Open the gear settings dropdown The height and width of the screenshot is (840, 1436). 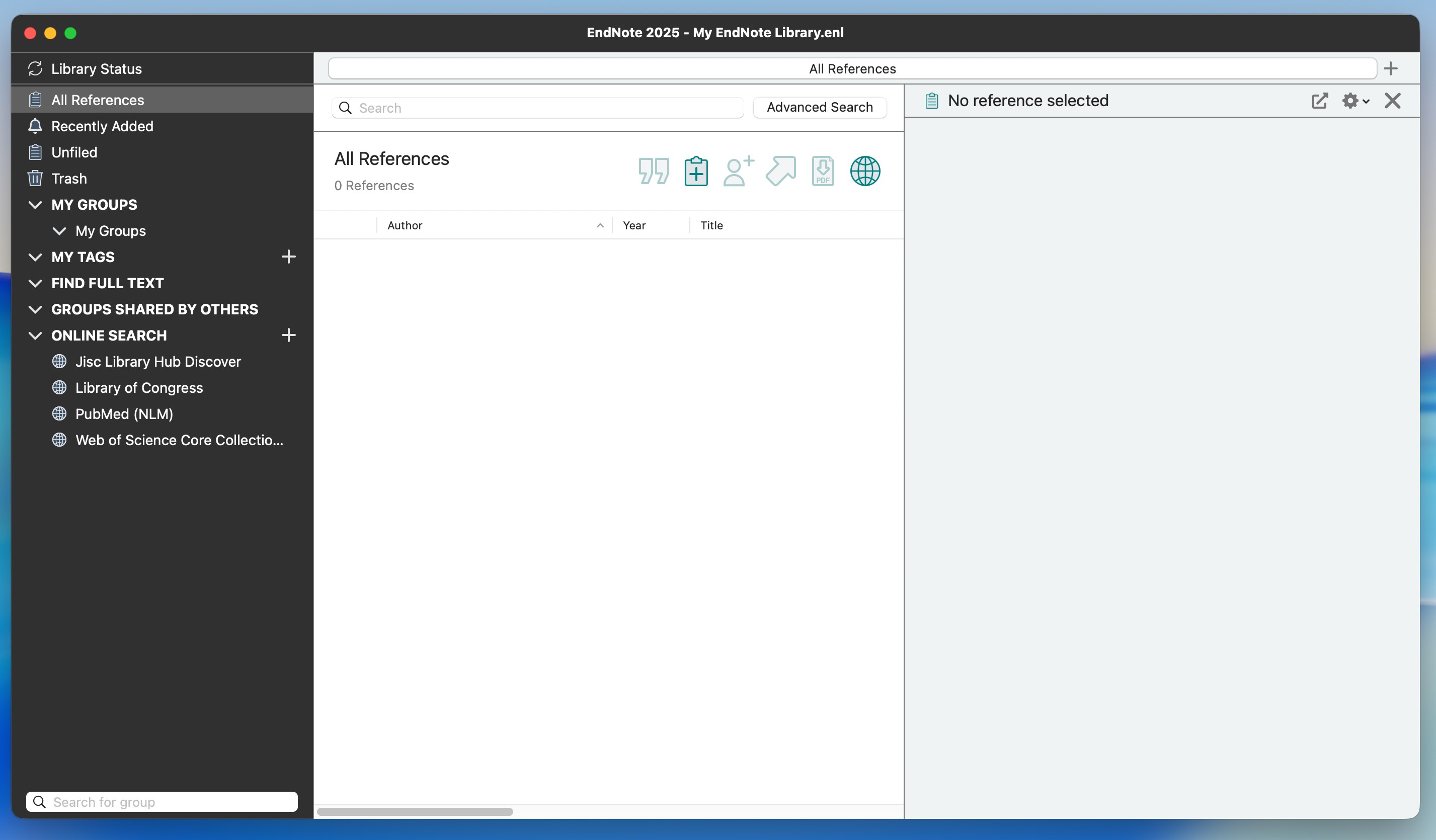point(1355,101)
